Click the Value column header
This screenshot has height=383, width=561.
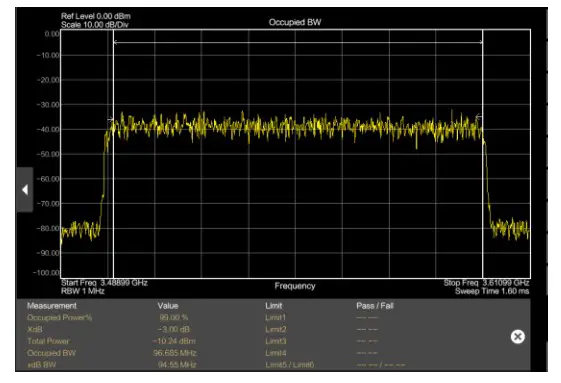(x=168, y=306)
